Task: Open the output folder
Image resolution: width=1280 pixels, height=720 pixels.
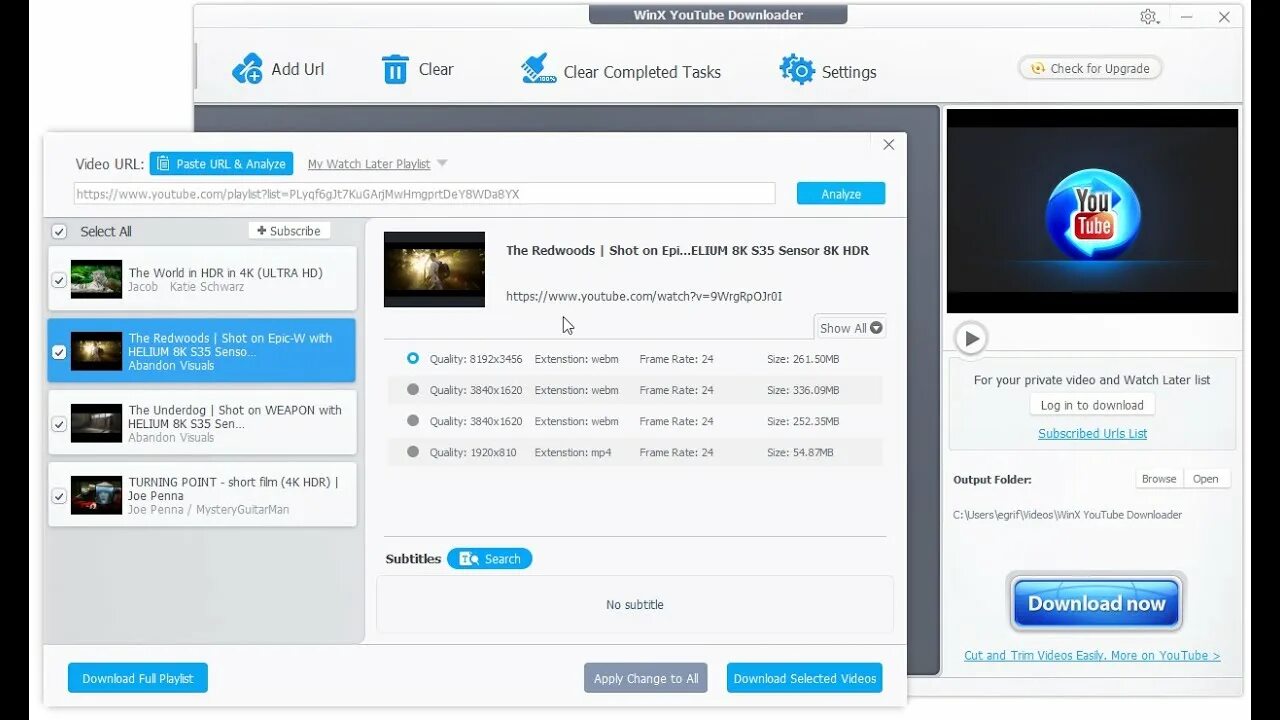Action: pos(1206,479)
